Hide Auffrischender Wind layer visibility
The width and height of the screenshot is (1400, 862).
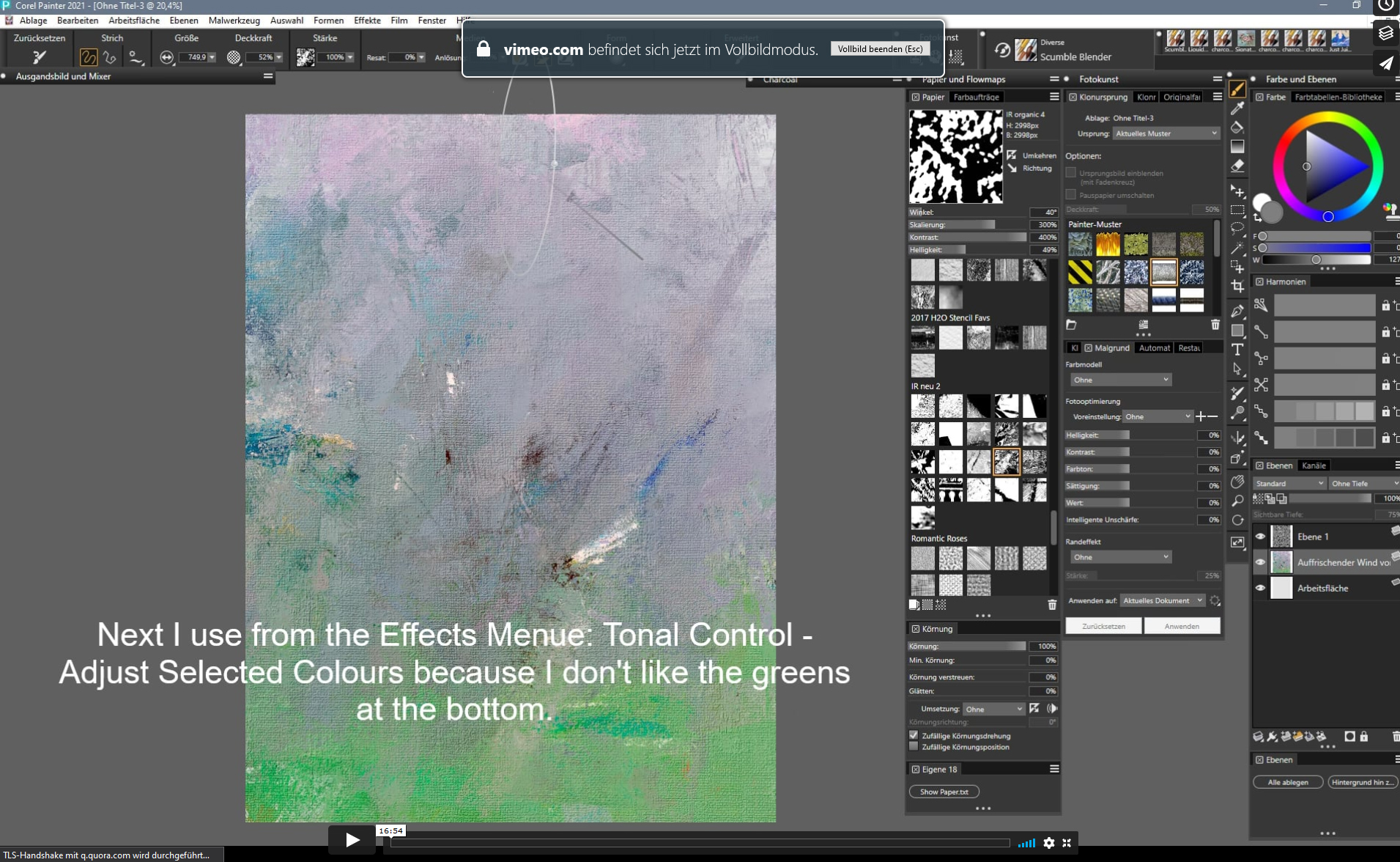coord(1260,562)
